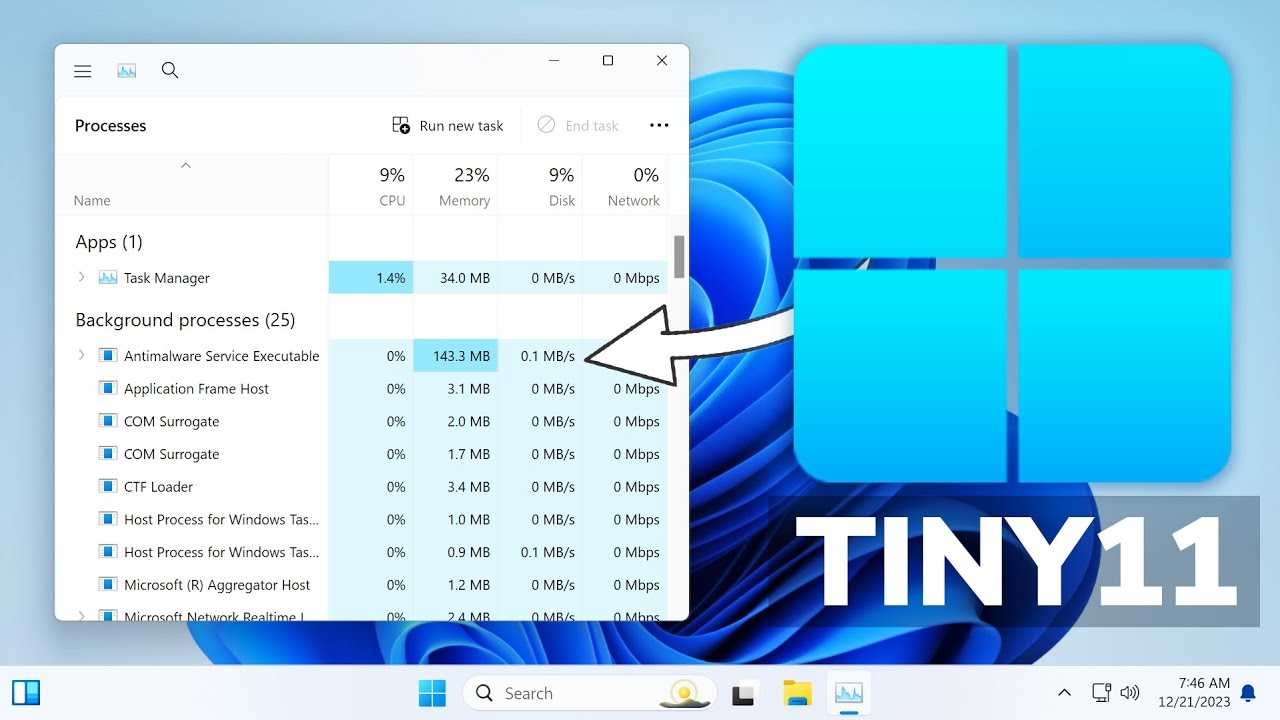This screenshot has width=1280, height=720.
Task: Open the Task Manager search icon
Action: [170, 70]
